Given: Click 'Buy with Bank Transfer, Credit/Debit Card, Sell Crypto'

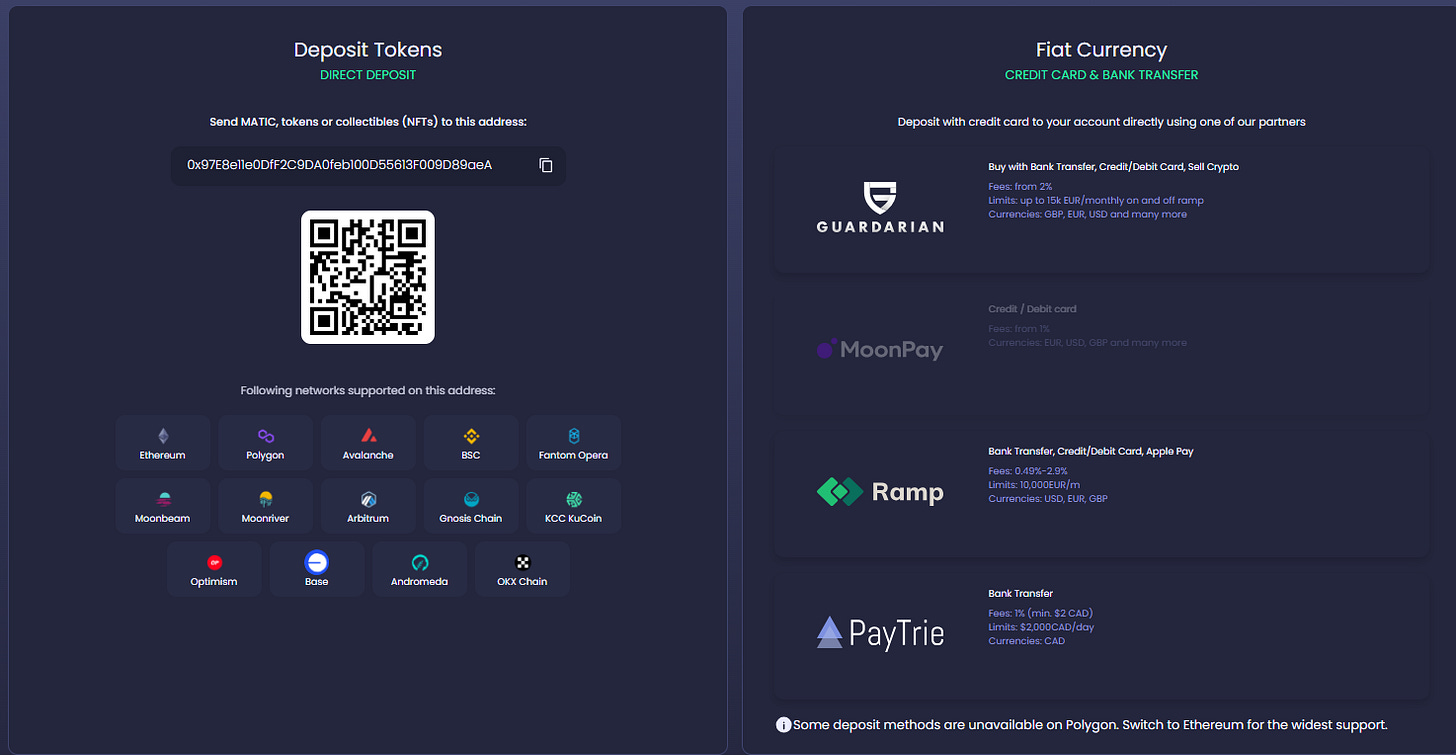Looking at the screenshot, I should click(1114, 167).
